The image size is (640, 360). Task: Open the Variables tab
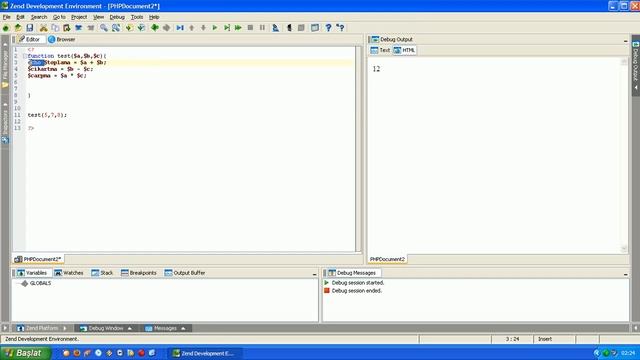click(x=32, y=273)
